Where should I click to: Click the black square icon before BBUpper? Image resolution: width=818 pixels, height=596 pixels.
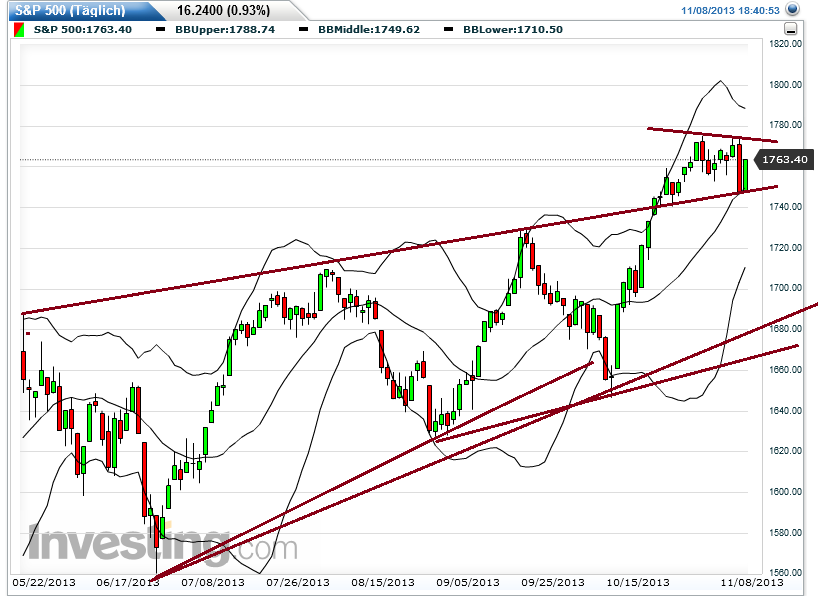coord(158,30)
